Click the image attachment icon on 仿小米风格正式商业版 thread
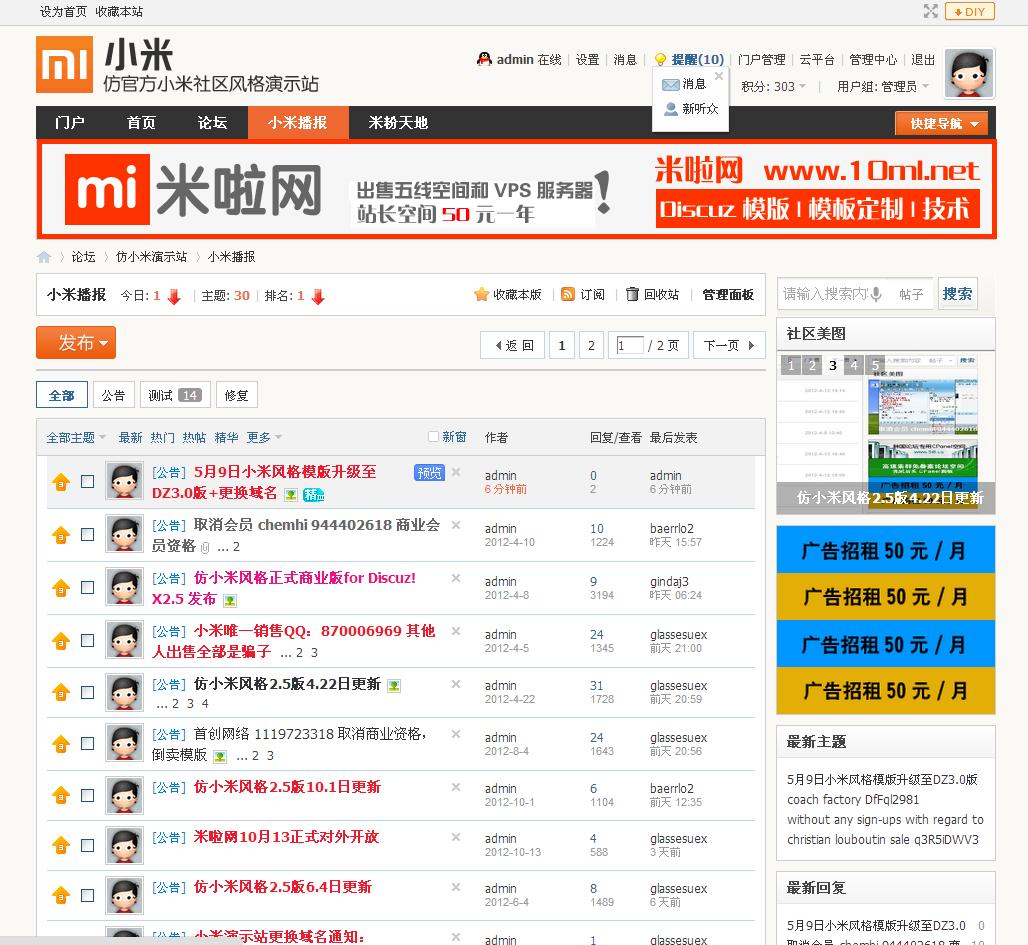Screen dimensions: 1028x945 [x=229, y=600]
